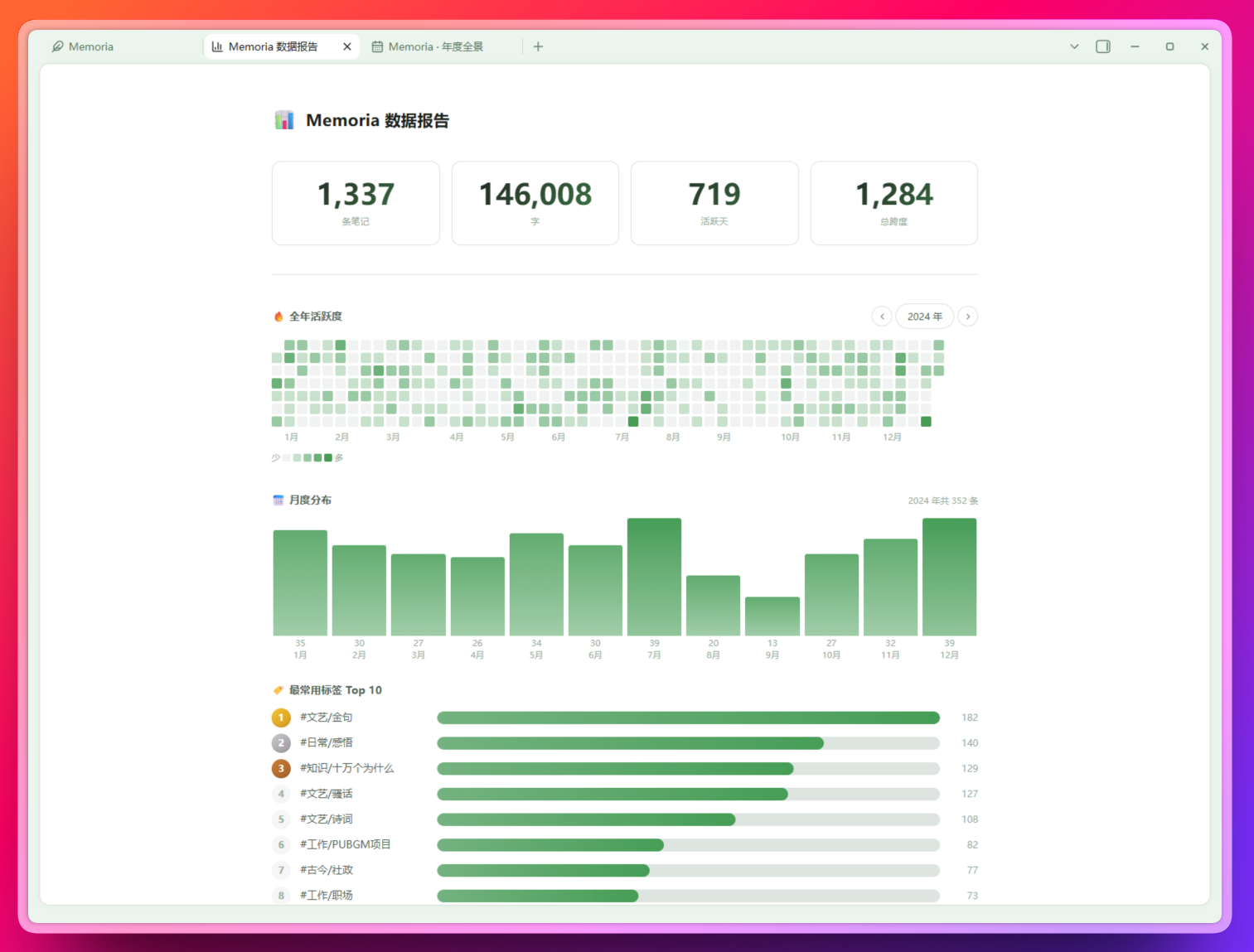Expand the tab list dropdown chevron
The height and width of the screenshot is (952, 1254).
[x=1074, y=46]
